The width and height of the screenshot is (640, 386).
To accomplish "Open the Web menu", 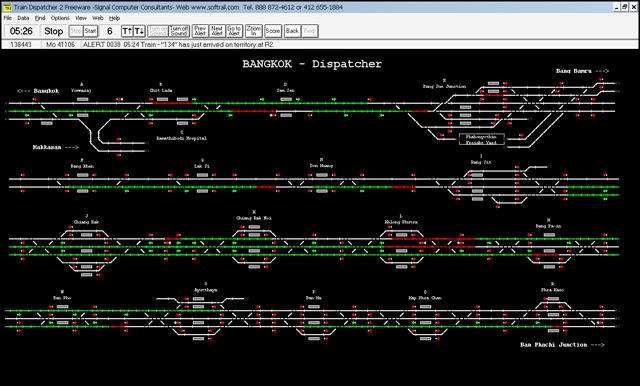I will tap(98, 18).
